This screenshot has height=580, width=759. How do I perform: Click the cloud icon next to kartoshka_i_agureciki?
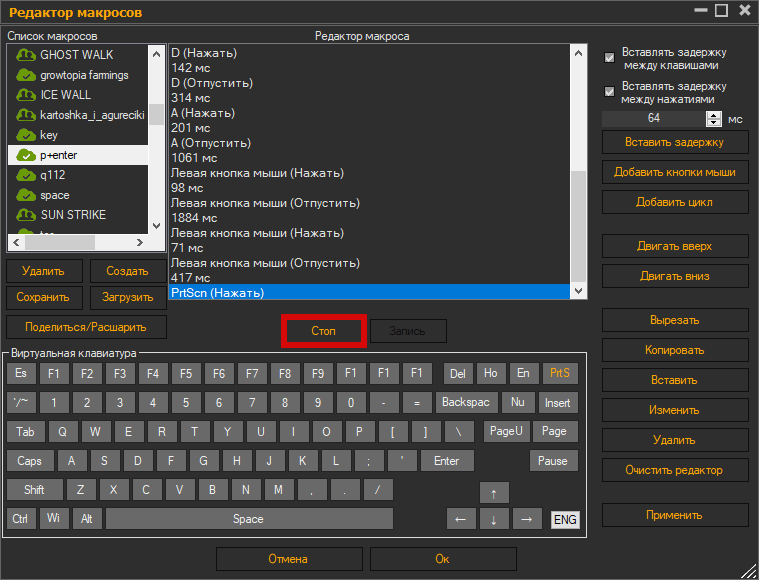pyautogui.click(x=26, y=115)
